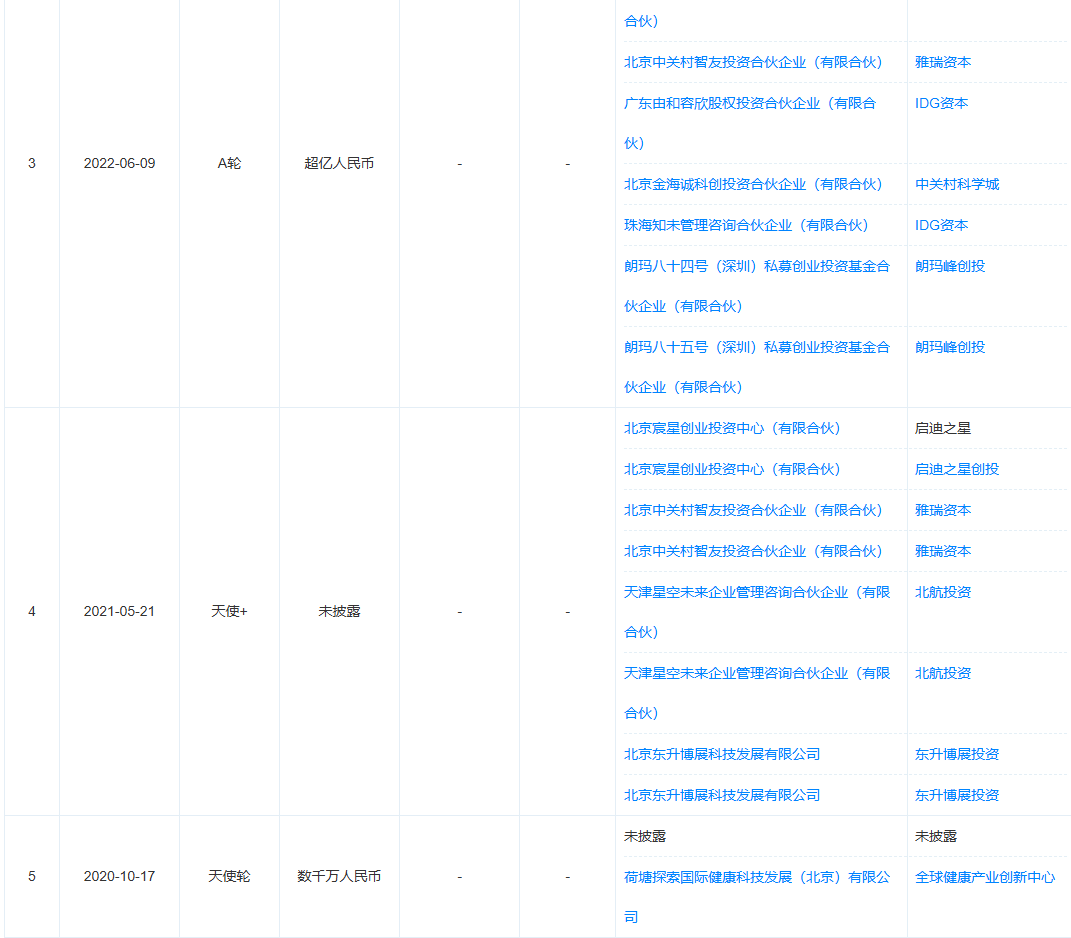Screen dimensions: 1071x938
Task: Open 朗玛八十五号(深圳)私募创业投资基金 link
Action: point(757,367)
